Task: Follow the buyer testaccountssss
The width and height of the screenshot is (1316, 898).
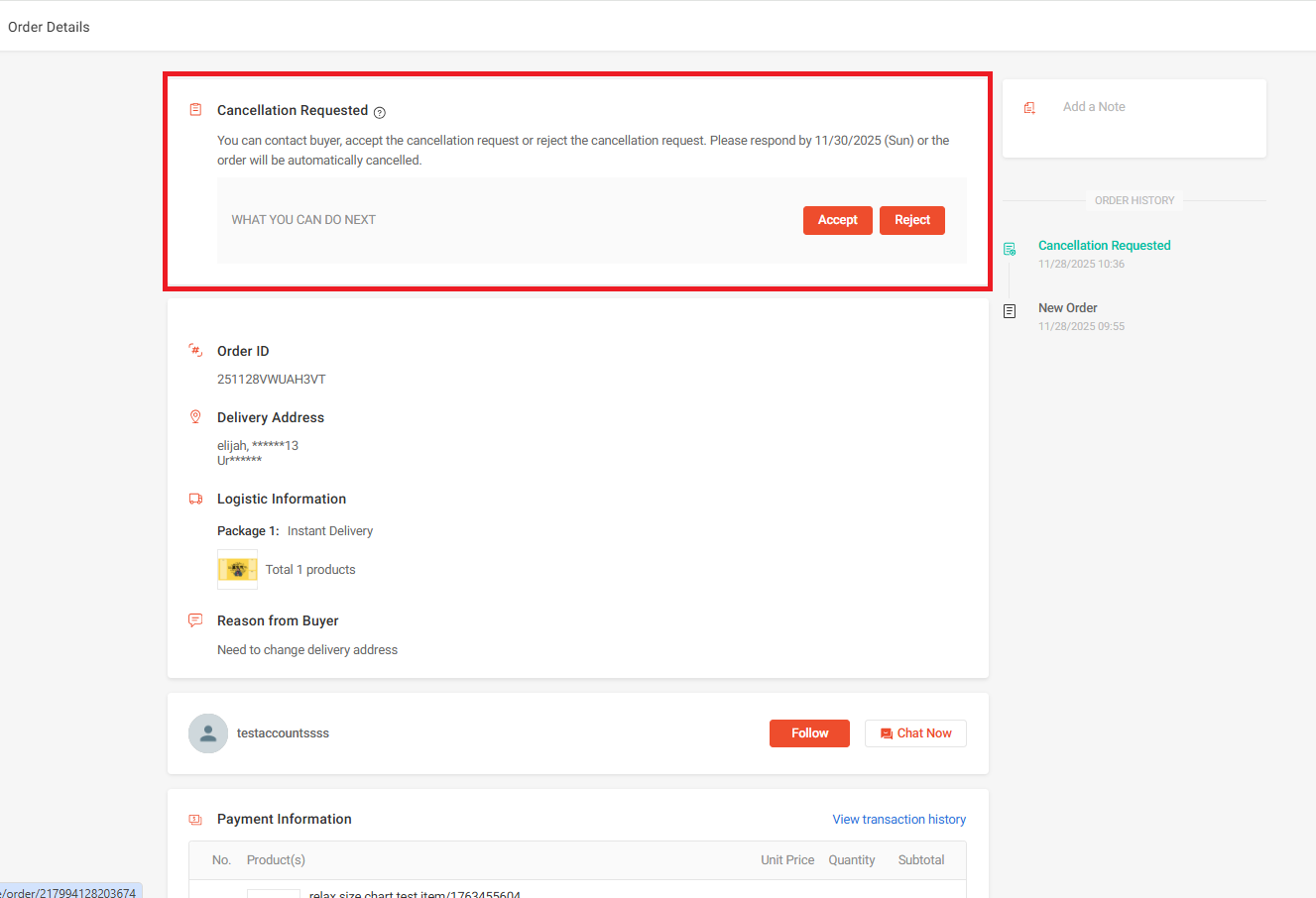Action: tap(809, 733)
